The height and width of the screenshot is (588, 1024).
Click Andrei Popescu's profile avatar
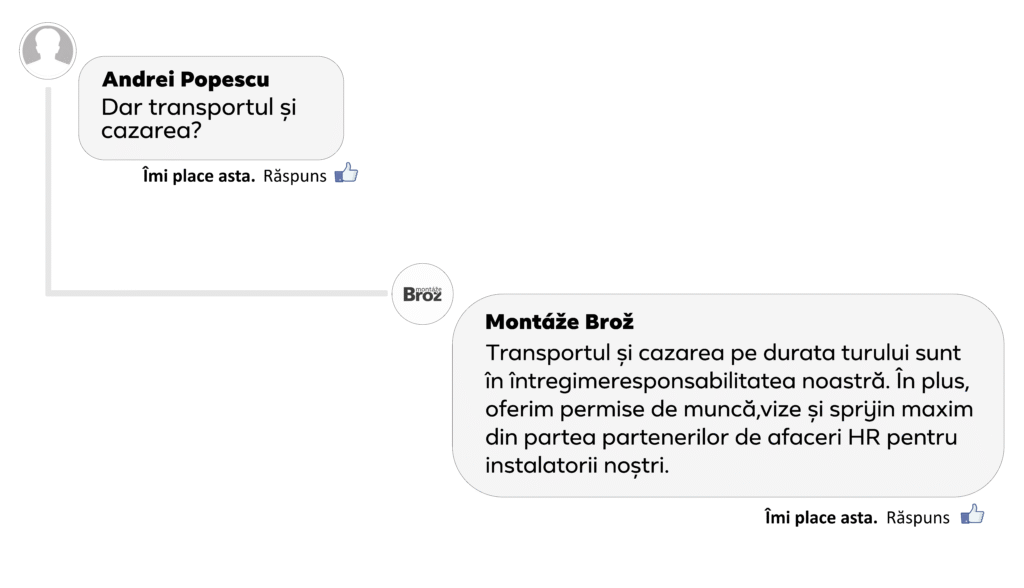tap(48, 51)
